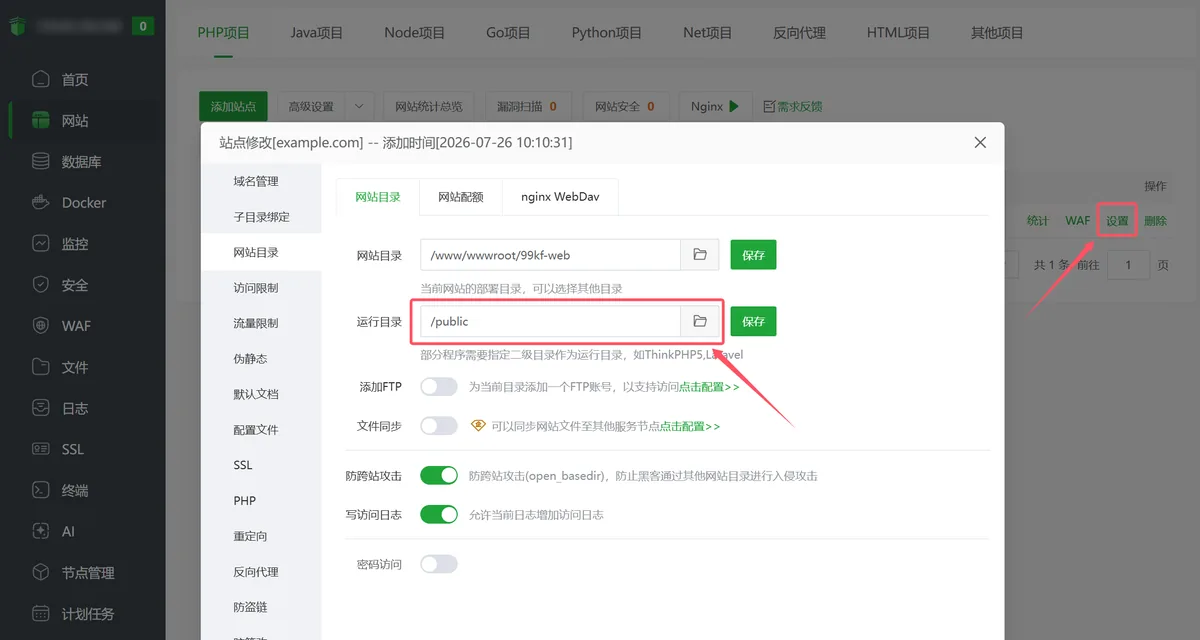Click the green 添加站点 button
The image size is (1200, 640).
(x=233, y=106)
